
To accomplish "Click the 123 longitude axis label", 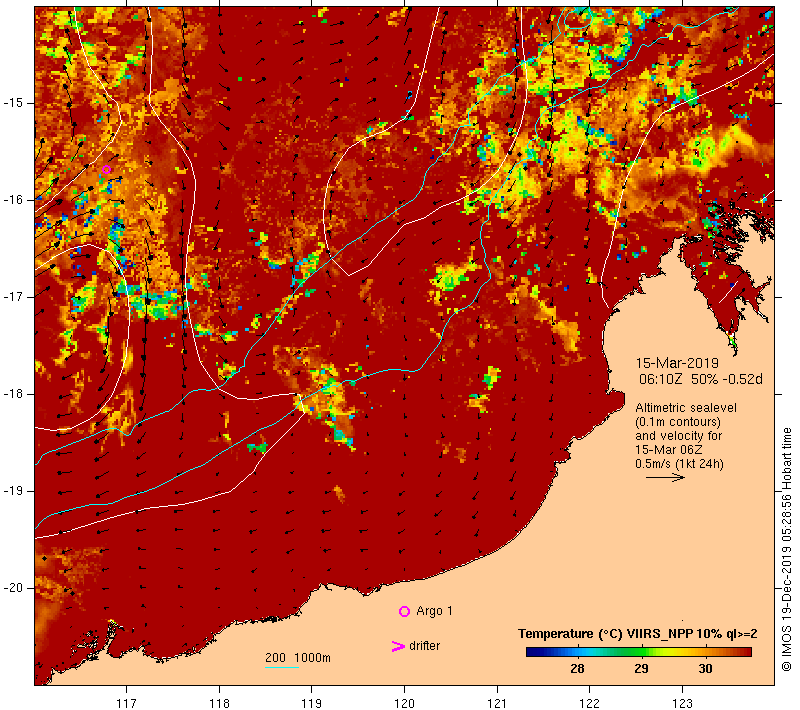I will tap(683, 703).
